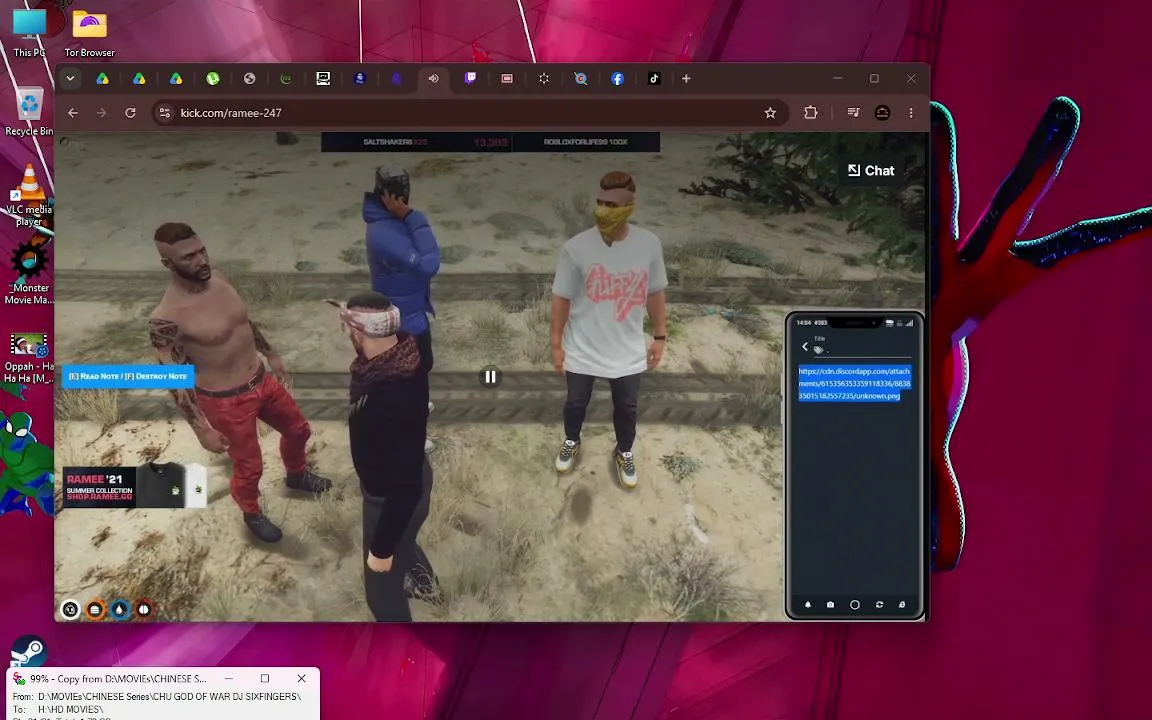The image size is (1152, 720).
Task: Click the phone's refresh arrows icon
Action: [x=879, y=605]
